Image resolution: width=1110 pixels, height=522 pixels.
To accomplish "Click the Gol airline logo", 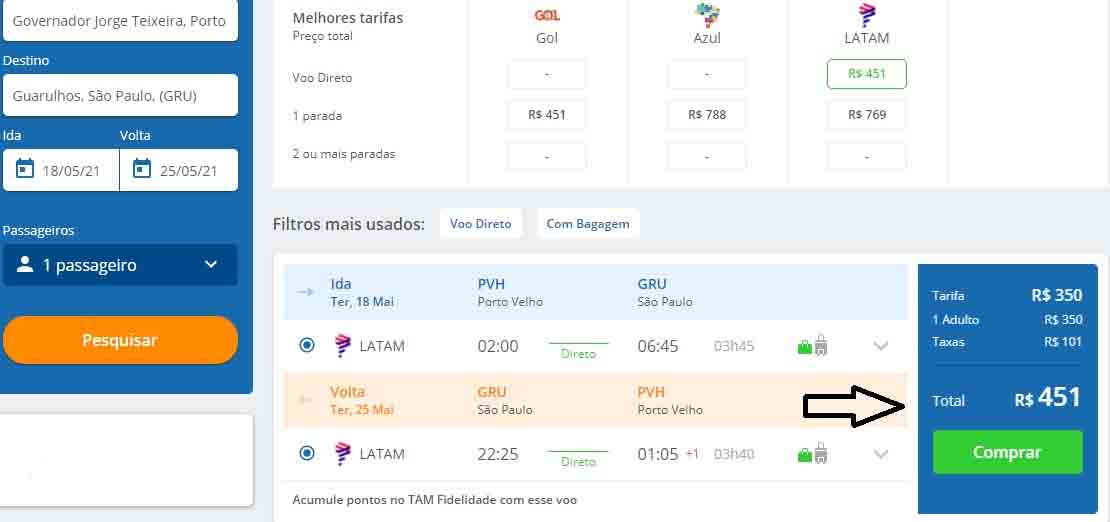I will 547,15.
